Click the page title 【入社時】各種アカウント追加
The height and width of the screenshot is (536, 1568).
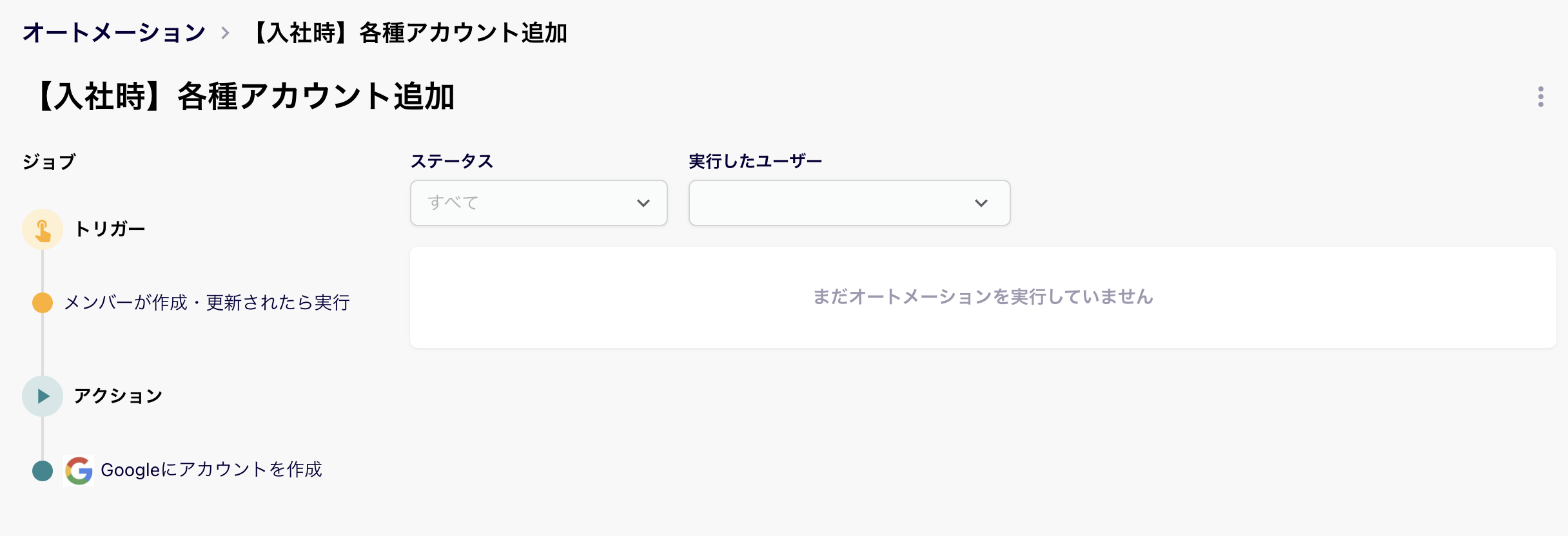coord(242,97)
